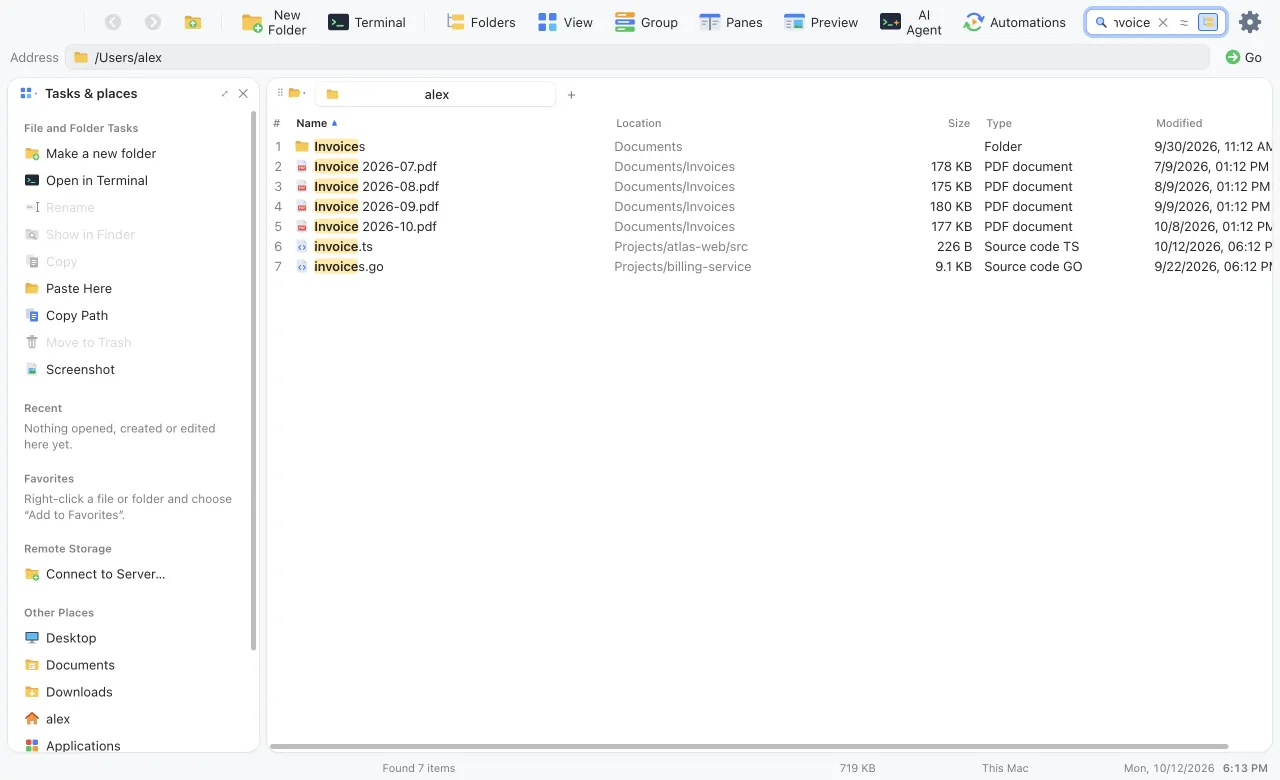Open the Group options

(x=646, y=22)
